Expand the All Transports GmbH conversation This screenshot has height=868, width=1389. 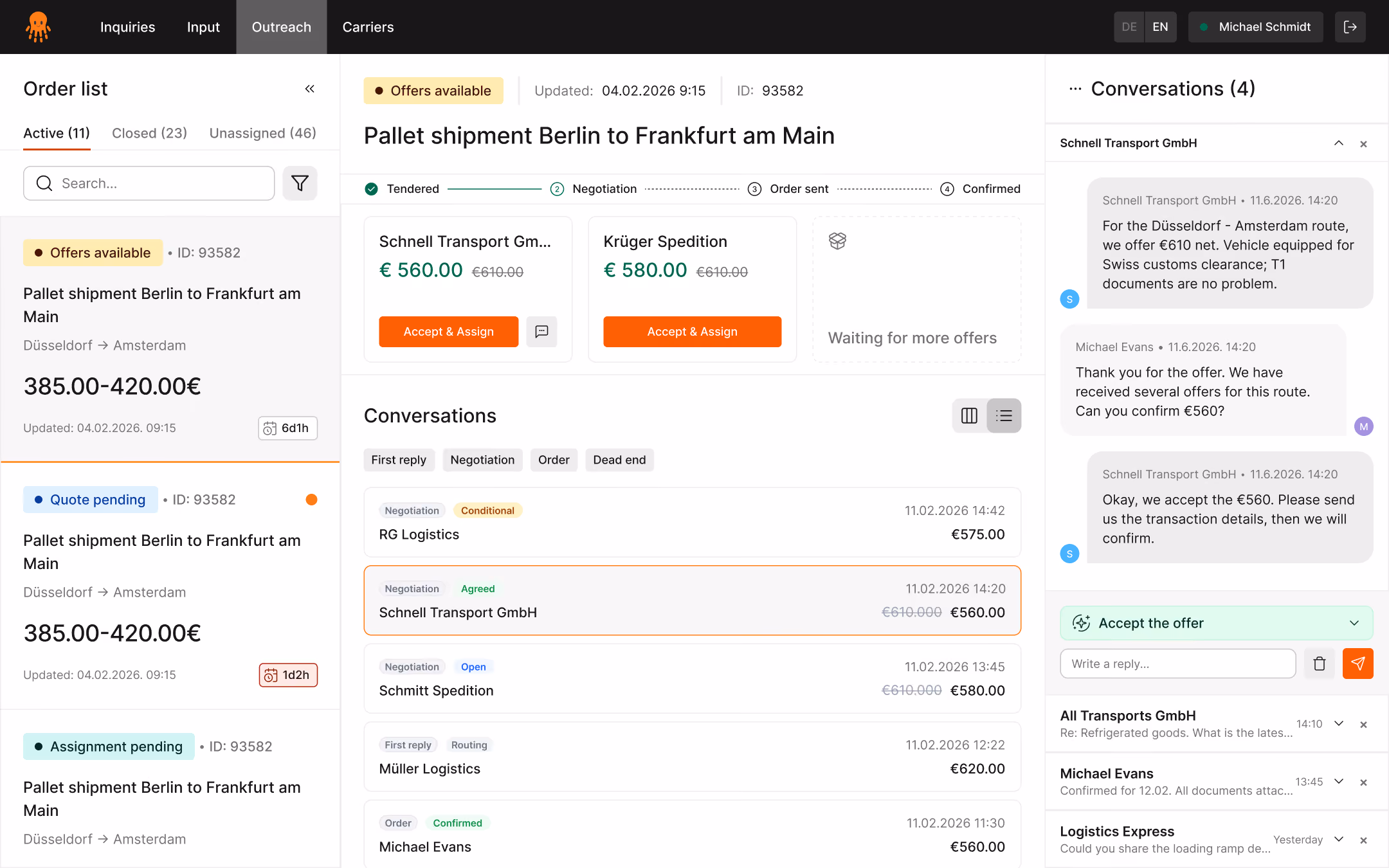click(x=1339, y=724)
